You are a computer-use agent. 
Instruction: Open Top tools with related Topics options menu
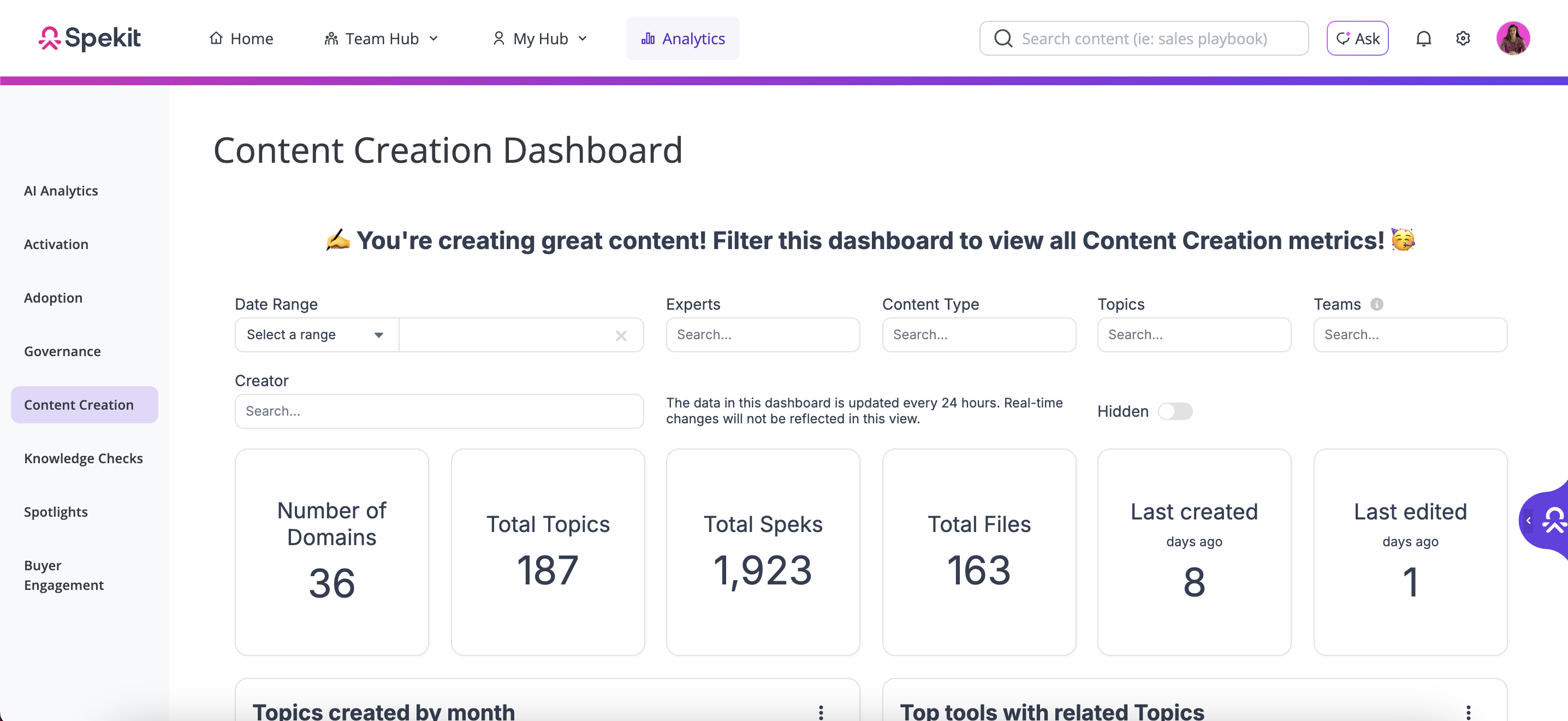coord(1468,712)
